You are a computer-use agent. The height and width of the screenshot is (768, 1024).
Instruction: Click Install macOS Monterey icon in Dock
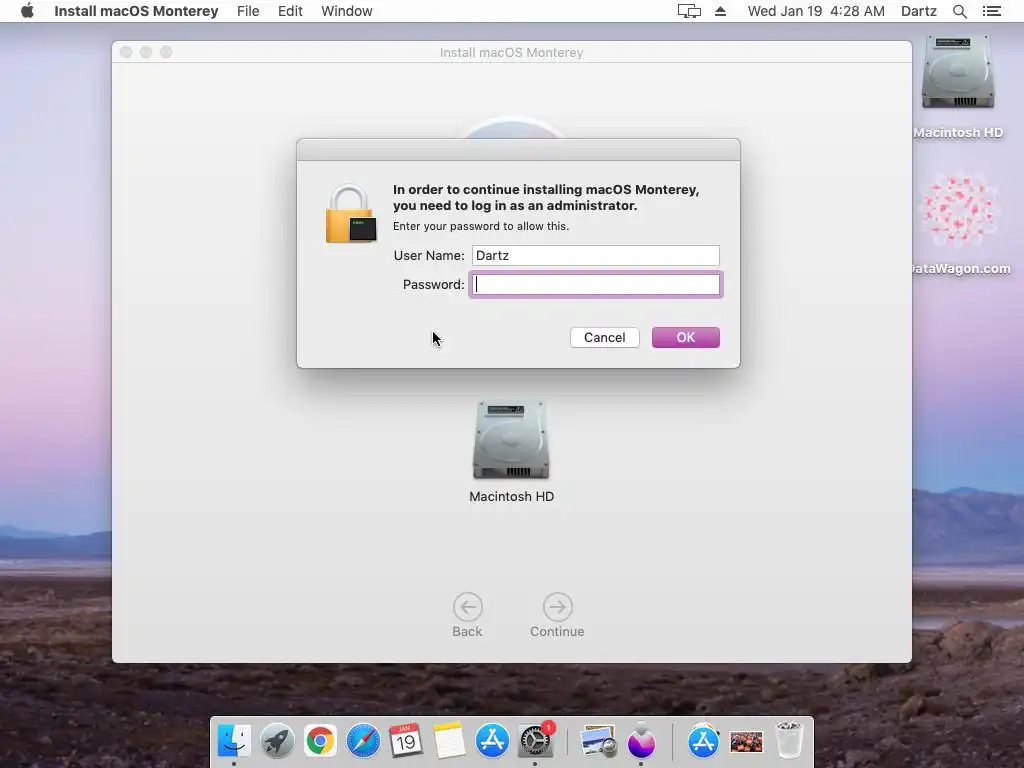pyautogui.click(x=641, y=741)
